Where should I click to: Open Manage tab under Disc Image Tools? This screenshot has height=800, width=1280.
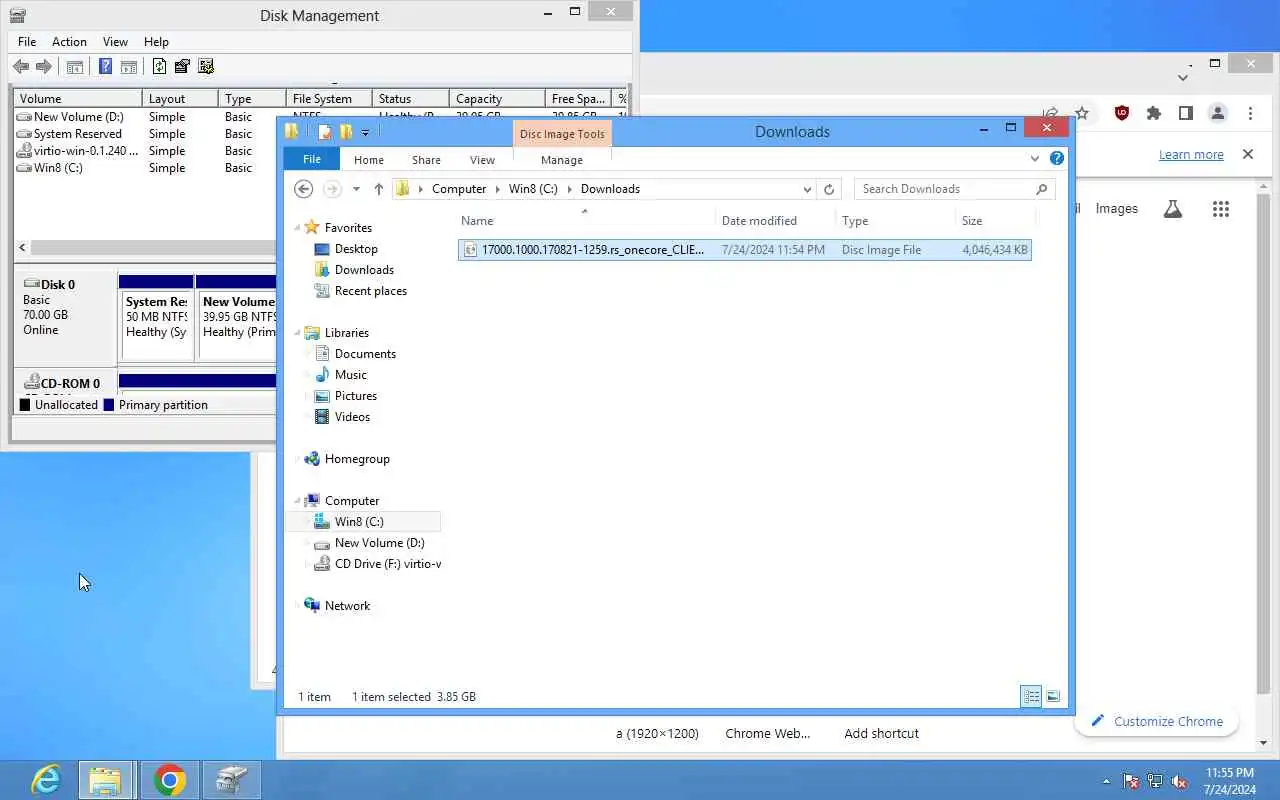[x=562, y=160]
